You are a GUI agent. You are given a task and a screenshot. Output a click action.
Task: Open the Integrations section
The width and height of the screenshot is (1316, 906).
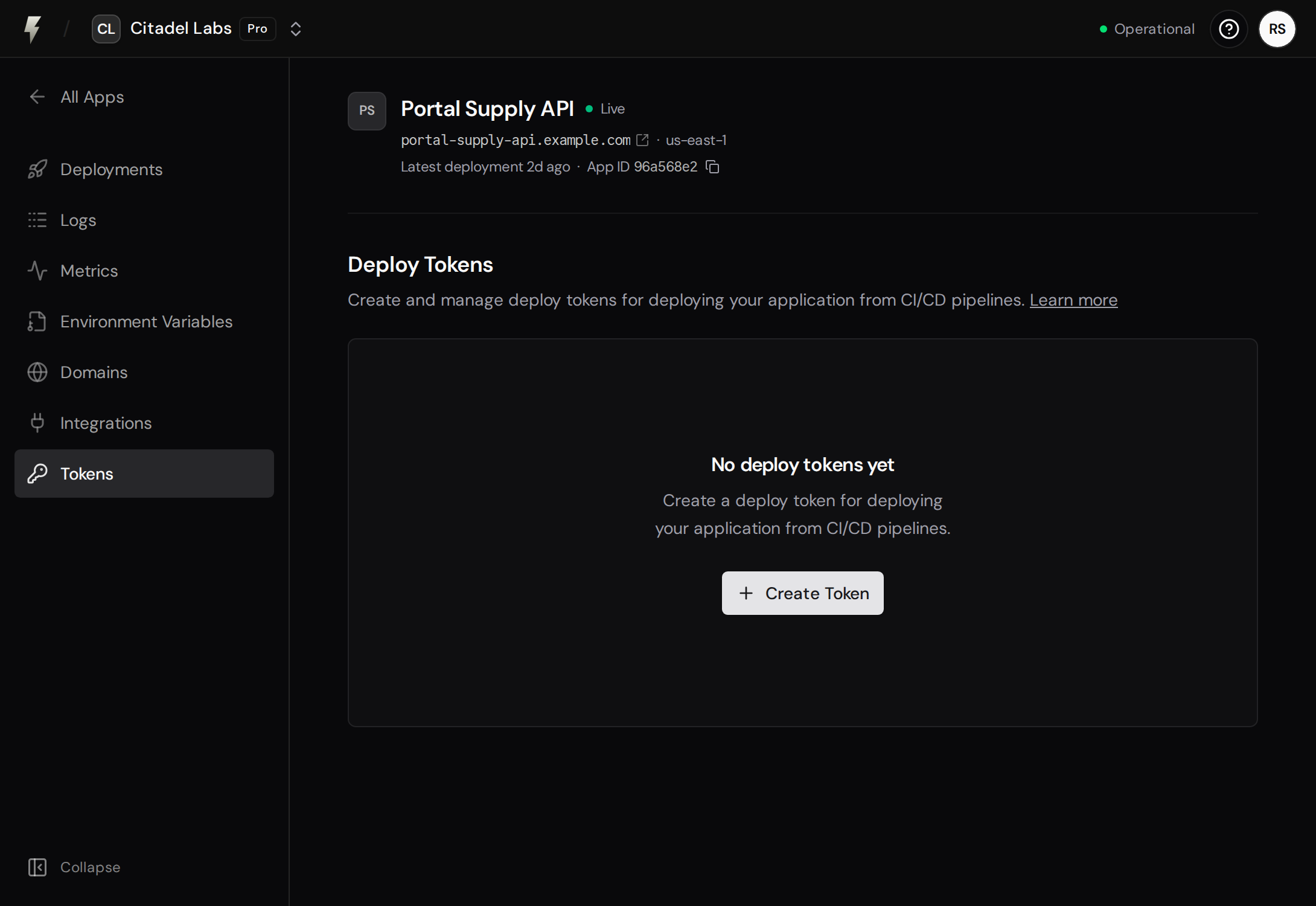144,423
